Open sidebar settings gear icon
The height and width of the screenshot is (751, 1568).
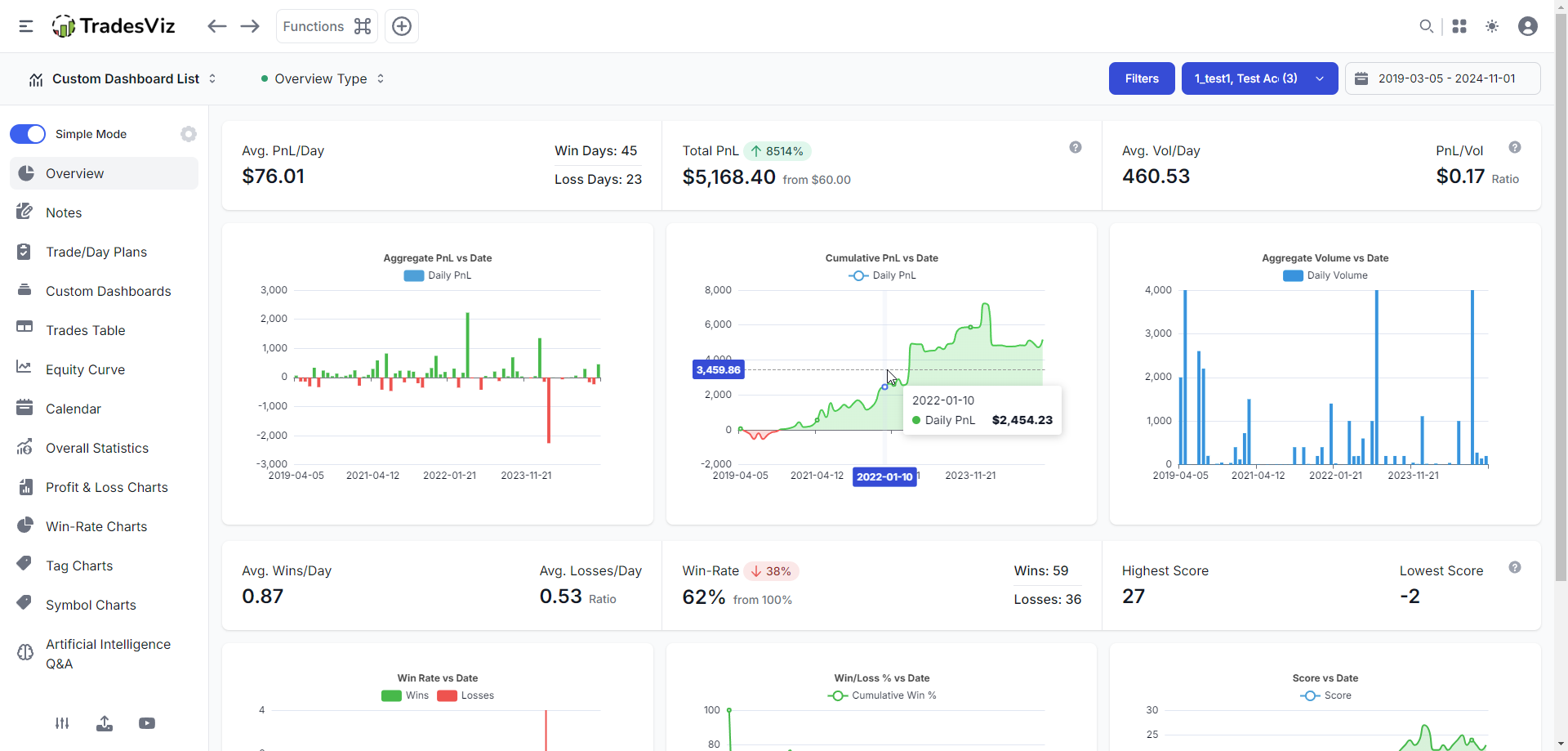click(x=189, y=134)
